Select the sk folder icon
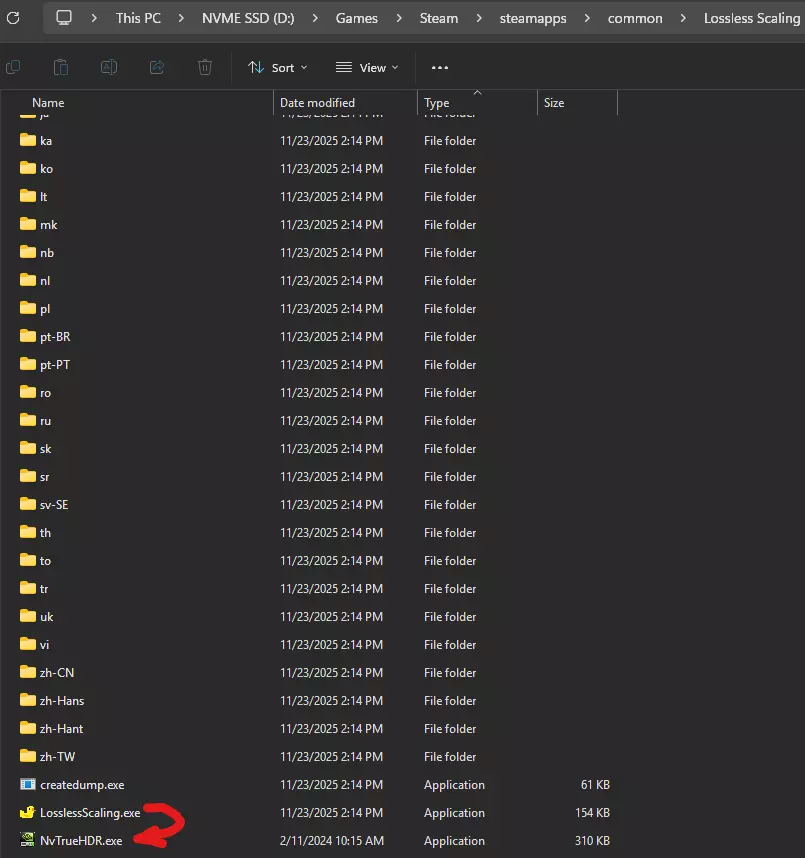This screenshot has width=805, height=858. point(27,448)
